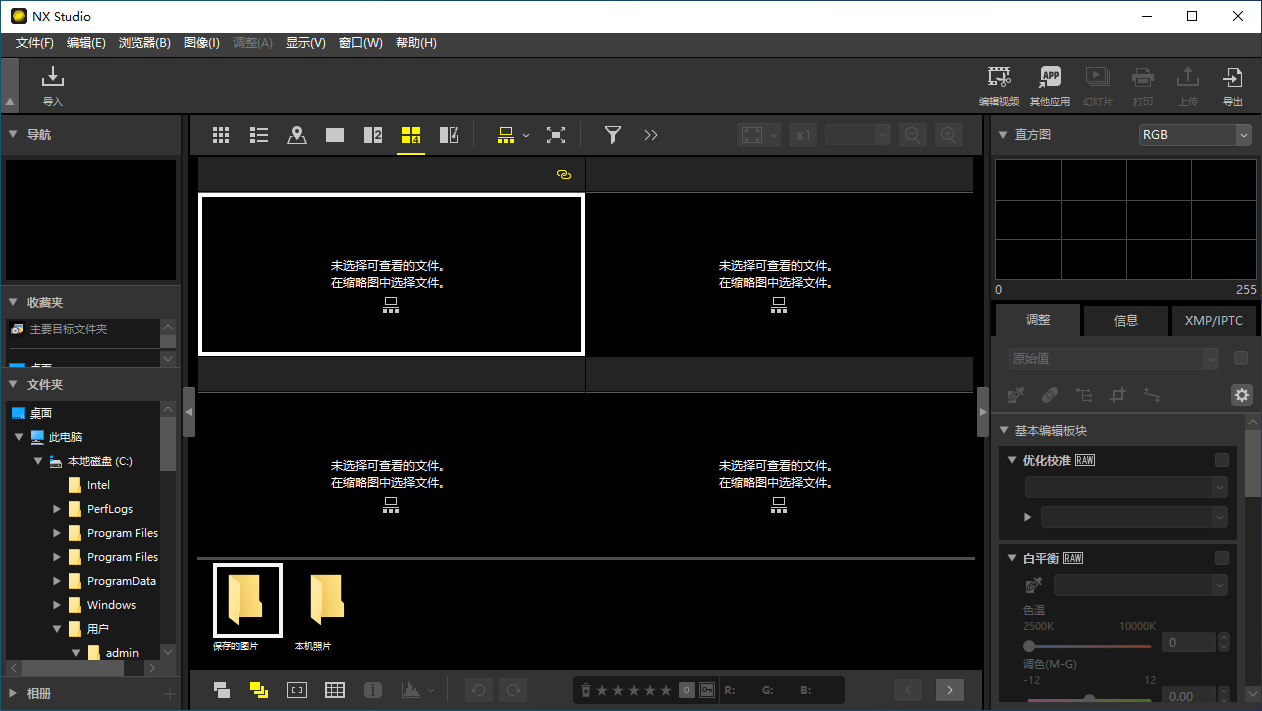Image resolution: width=1262 pixels, height=711 pixels.
Task: Activate the 4-image multi-preview layout
Action: [x=410, y=134]
